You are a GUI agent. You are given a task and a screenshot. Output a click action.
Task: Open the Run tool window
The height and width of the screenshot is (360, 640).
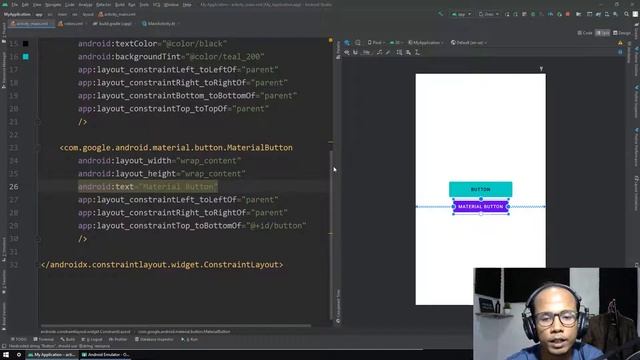(x=189, y=339)
